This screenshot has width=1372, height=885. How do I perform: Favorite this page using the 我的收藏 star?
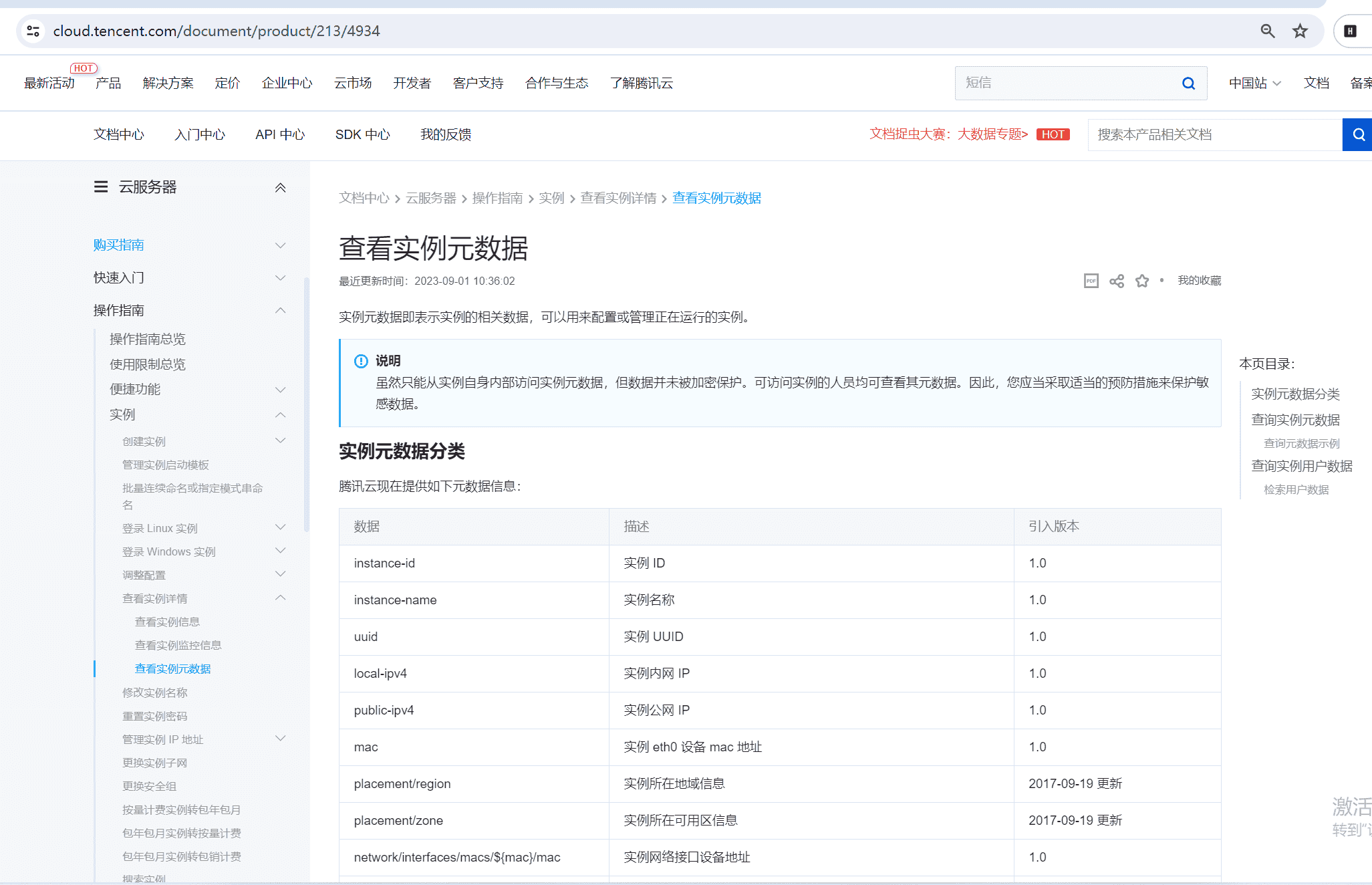tap(1142, 281)
